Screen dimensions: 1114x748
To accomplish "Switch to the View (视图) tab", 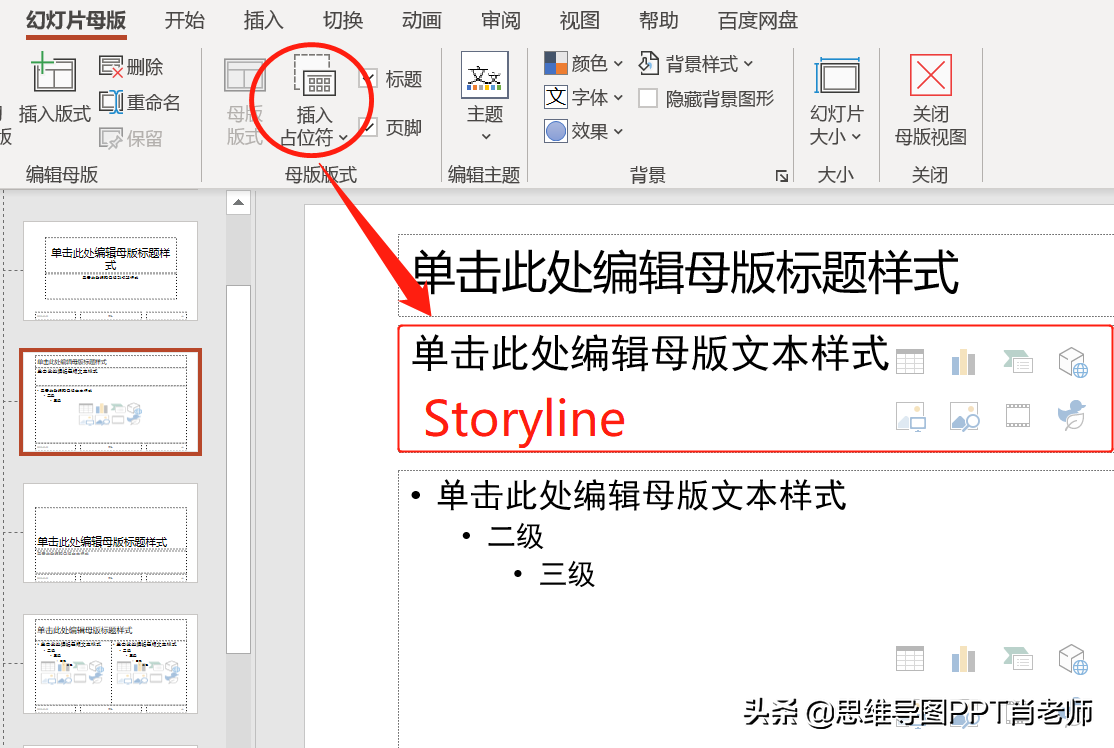I will point(580,21).
